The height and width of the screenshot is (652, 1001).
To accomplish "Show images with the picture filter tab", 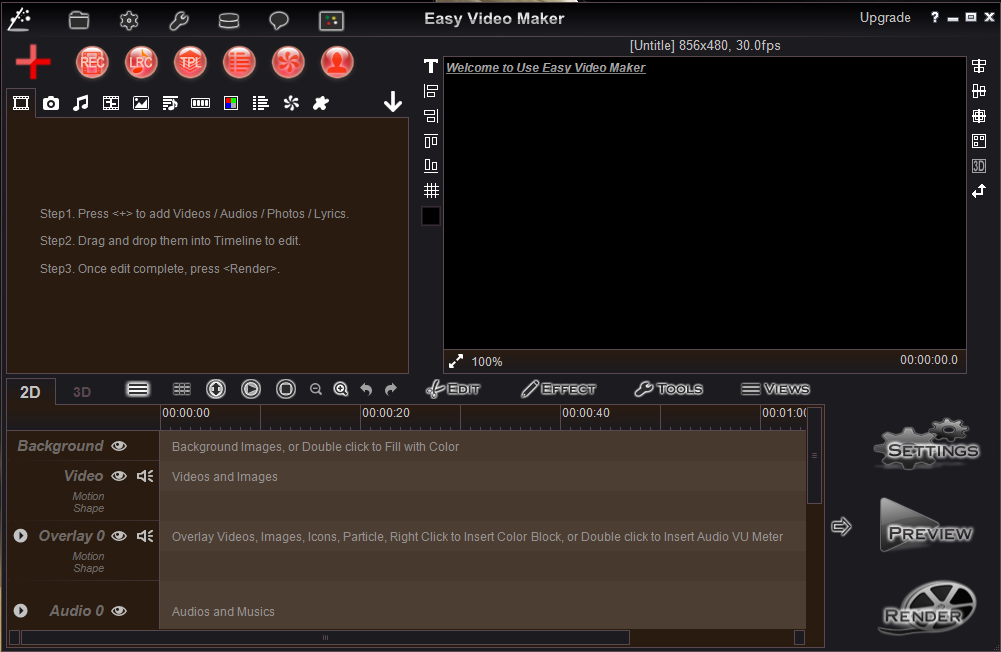I will [140, 103].
